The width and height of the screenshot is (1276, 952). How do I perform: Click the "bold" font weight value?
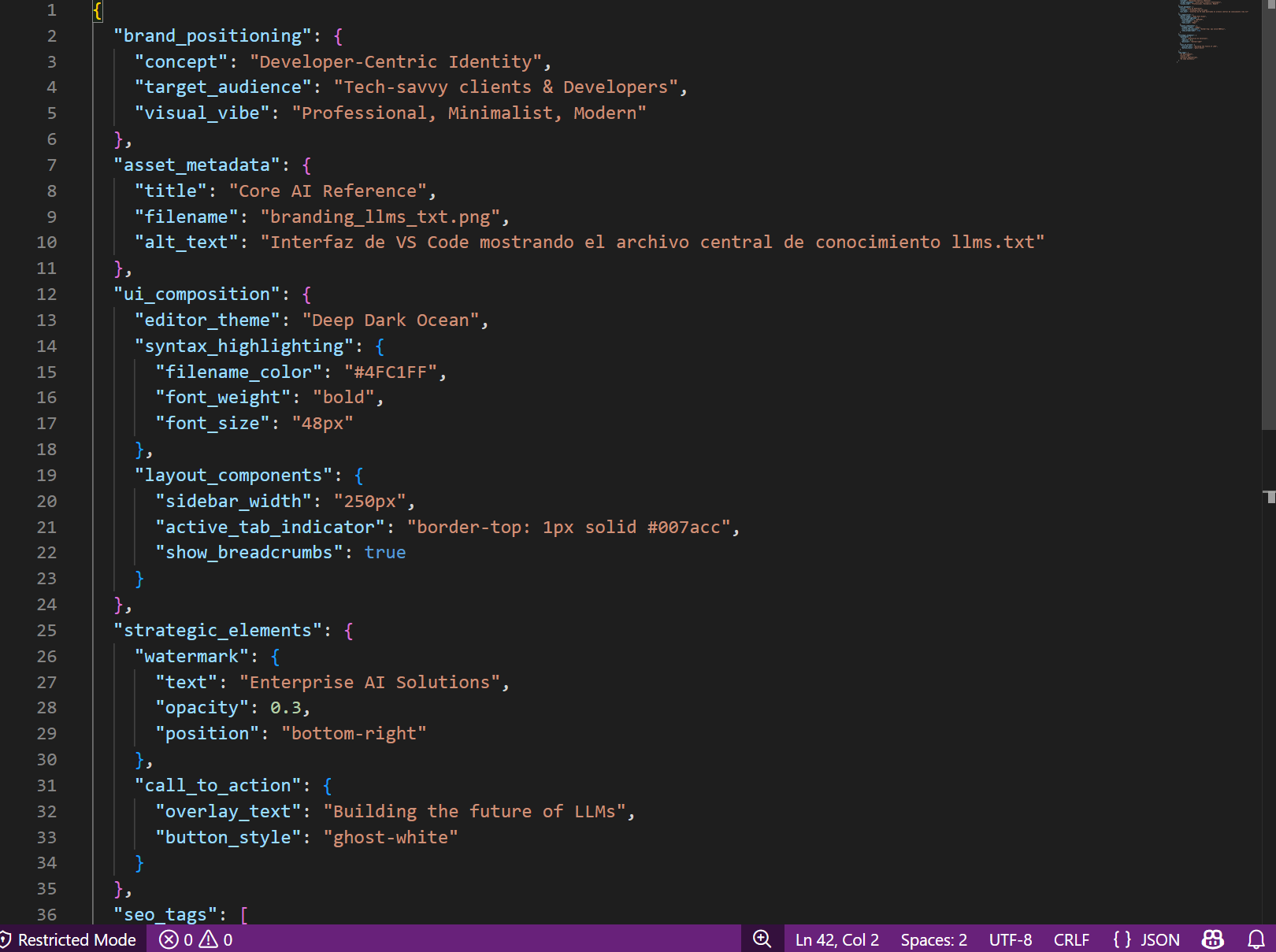(344, 398)
